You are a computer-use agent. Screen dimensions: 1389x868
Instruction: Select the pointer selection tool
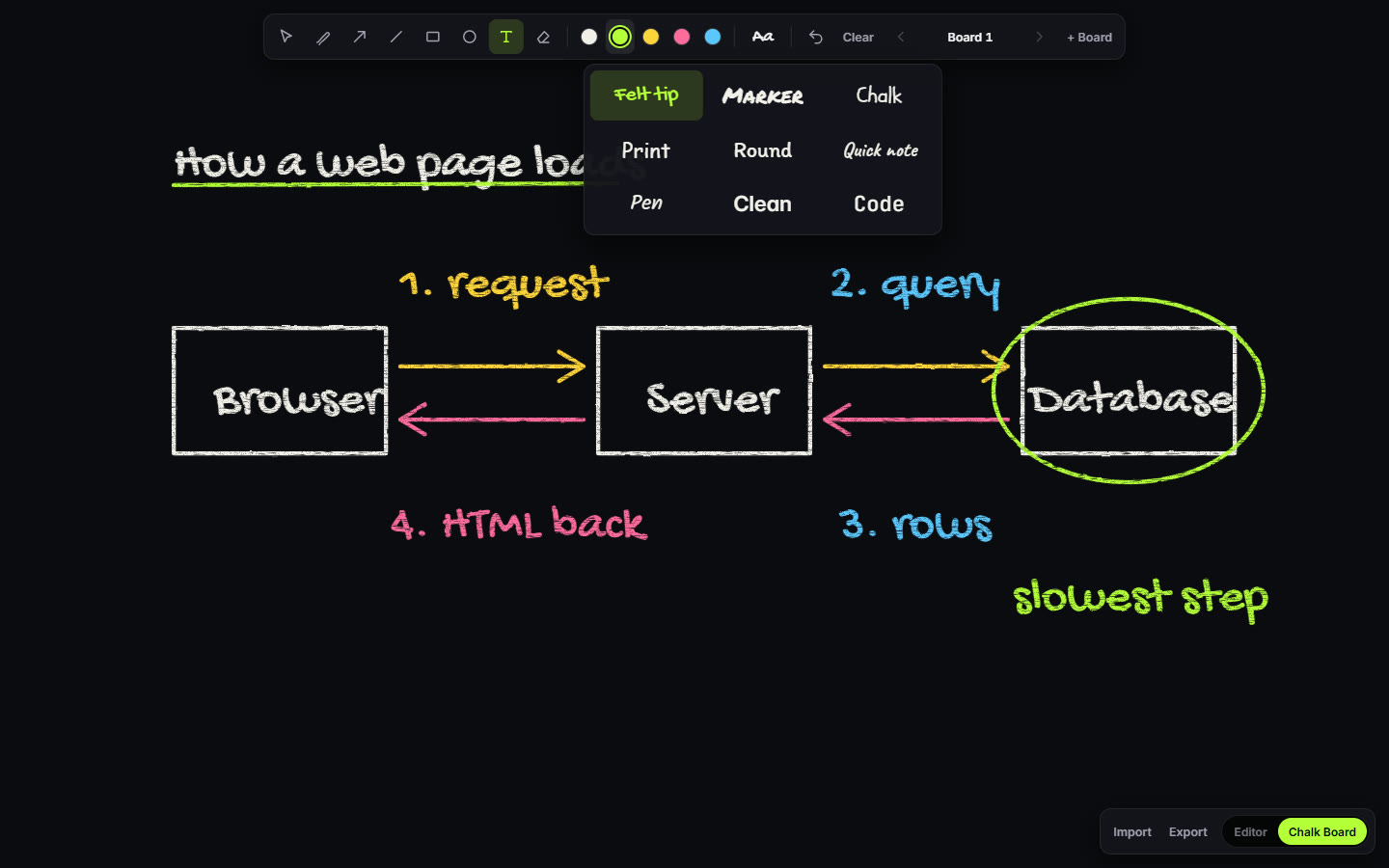[286, 37]
